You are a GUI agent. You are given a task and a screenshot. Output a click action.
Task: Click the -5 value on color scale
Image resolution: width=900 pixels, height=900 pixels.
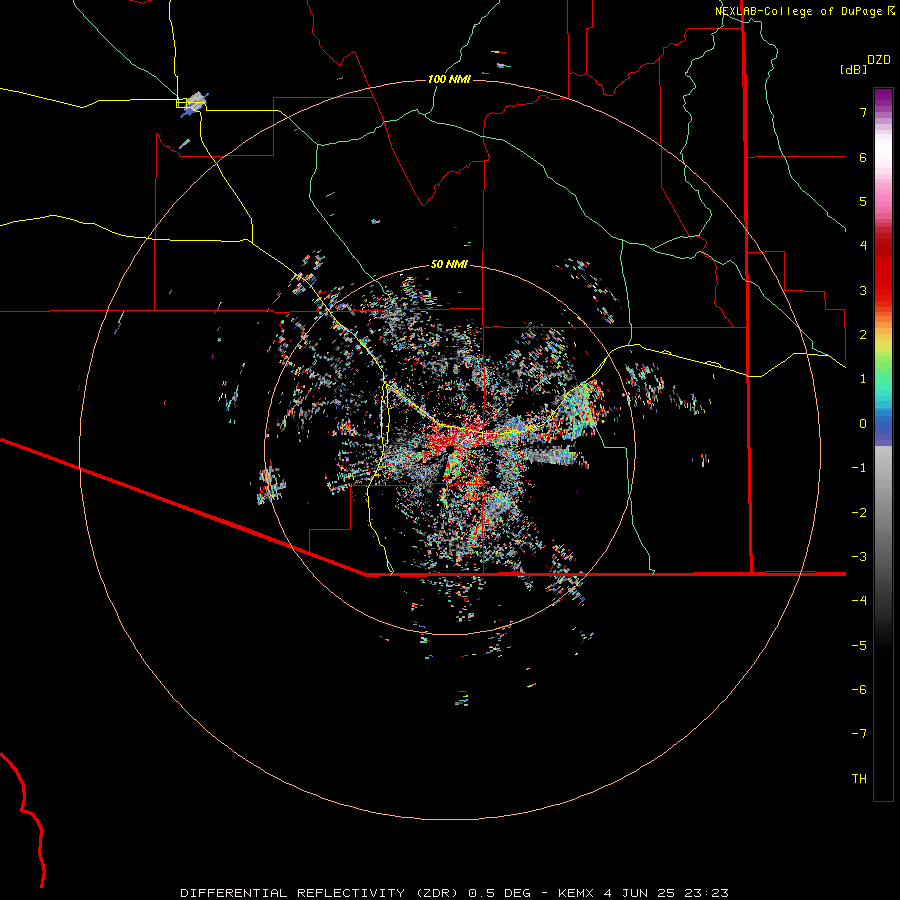[859, 646]
